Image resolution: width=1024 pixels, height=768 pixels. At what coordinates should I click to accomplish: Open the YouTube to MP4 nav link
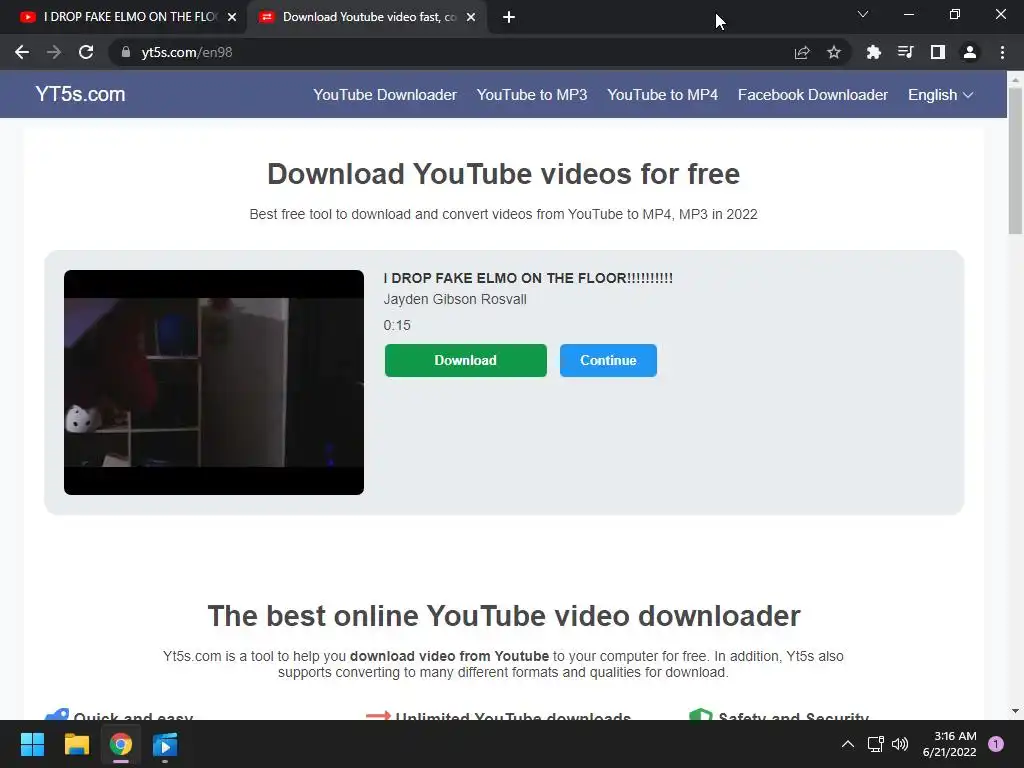coord(662,95)
